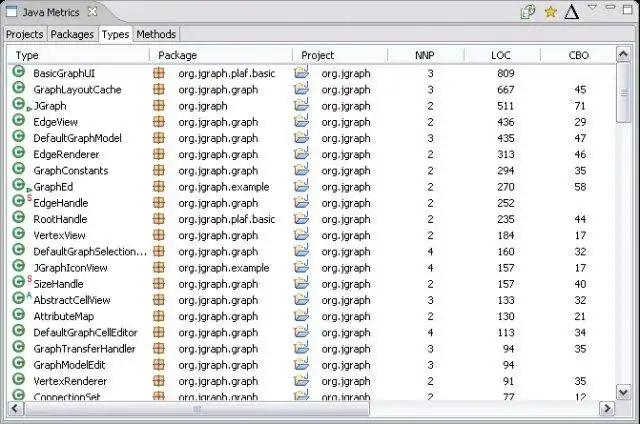Open the view menu dropdown triangle
The image size is (640, 424).
pos(592,7)
